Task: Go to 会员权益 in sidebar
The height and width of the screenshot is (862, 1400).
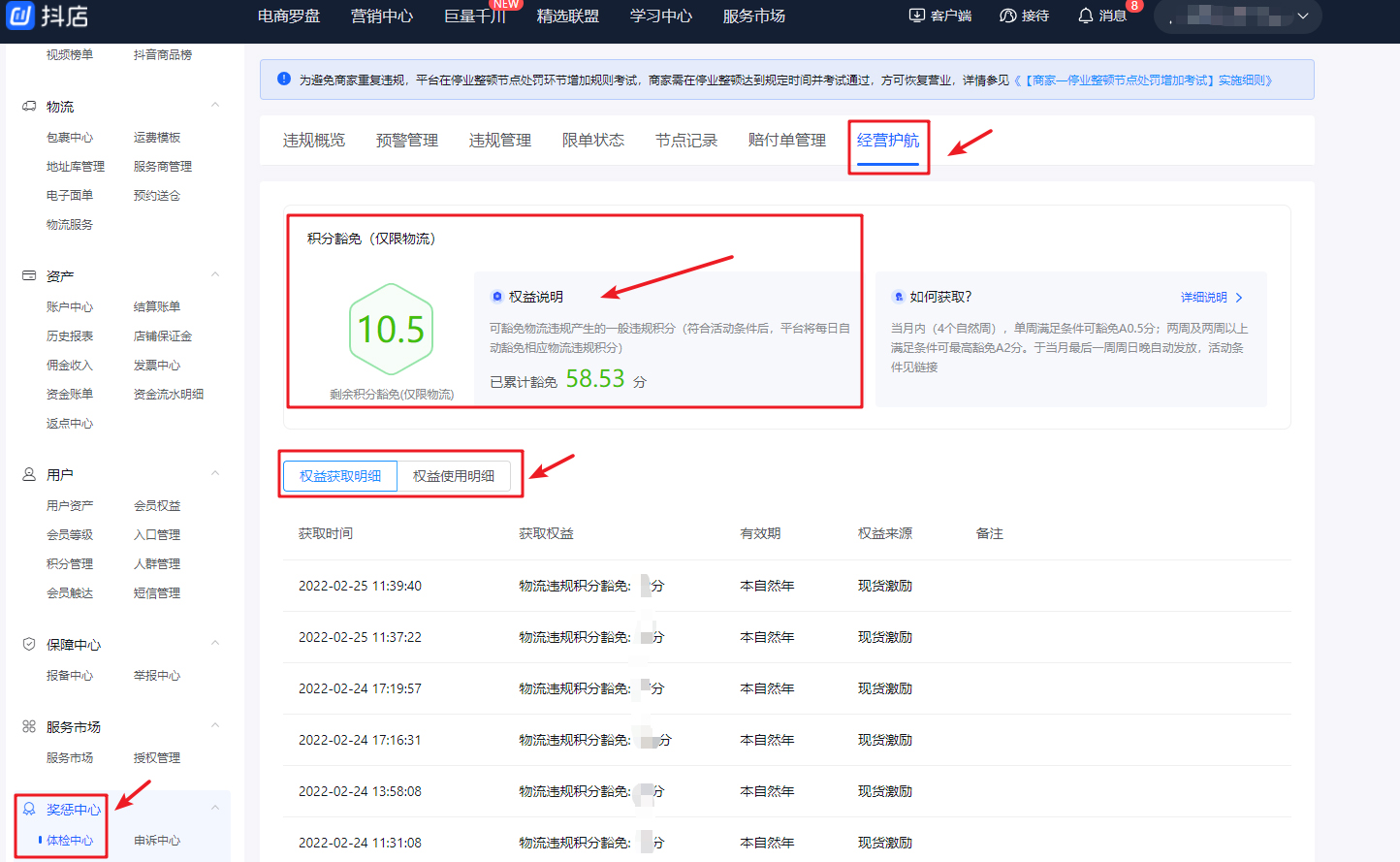Action: click(157, 506)
